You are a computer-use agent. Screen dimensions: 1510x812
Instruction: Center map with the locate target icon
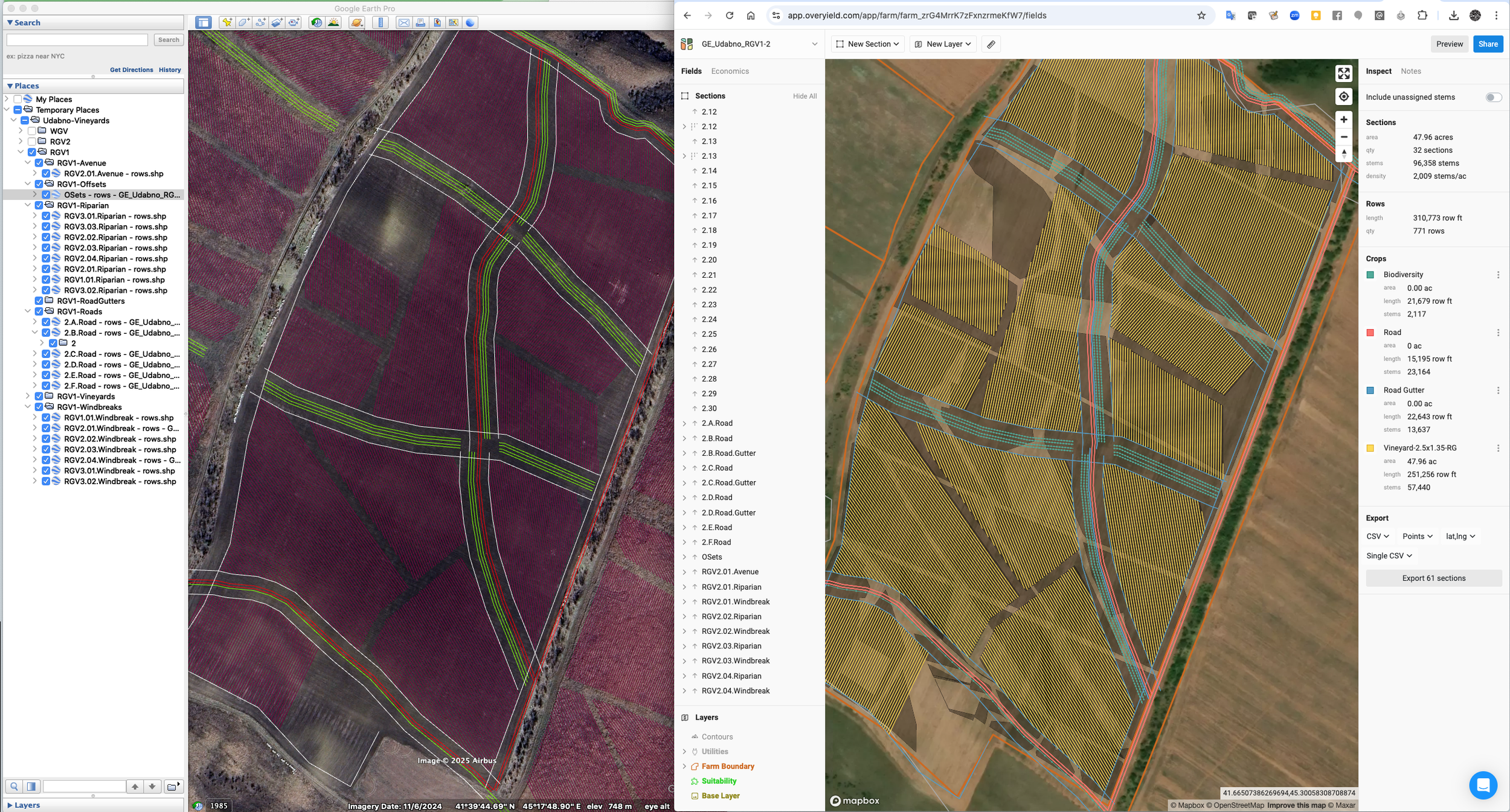point(1343,97)
